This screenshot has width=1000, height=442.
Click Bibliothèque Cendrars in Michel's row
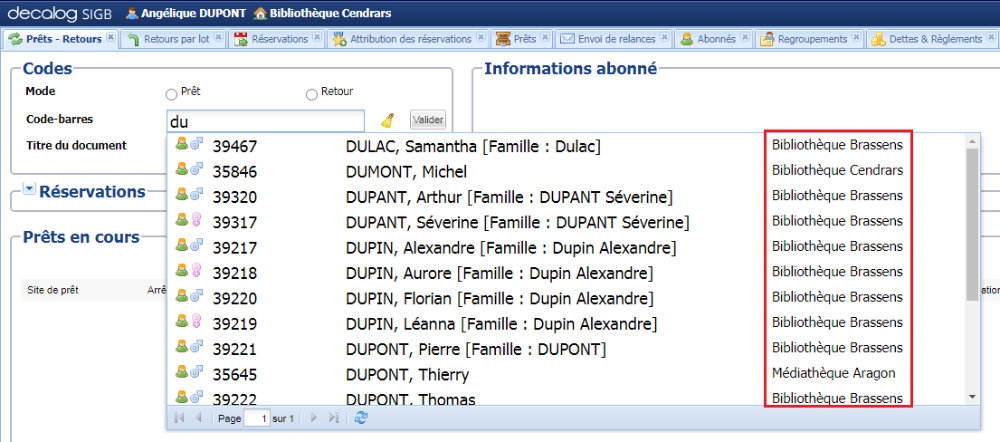pos(837,170)
